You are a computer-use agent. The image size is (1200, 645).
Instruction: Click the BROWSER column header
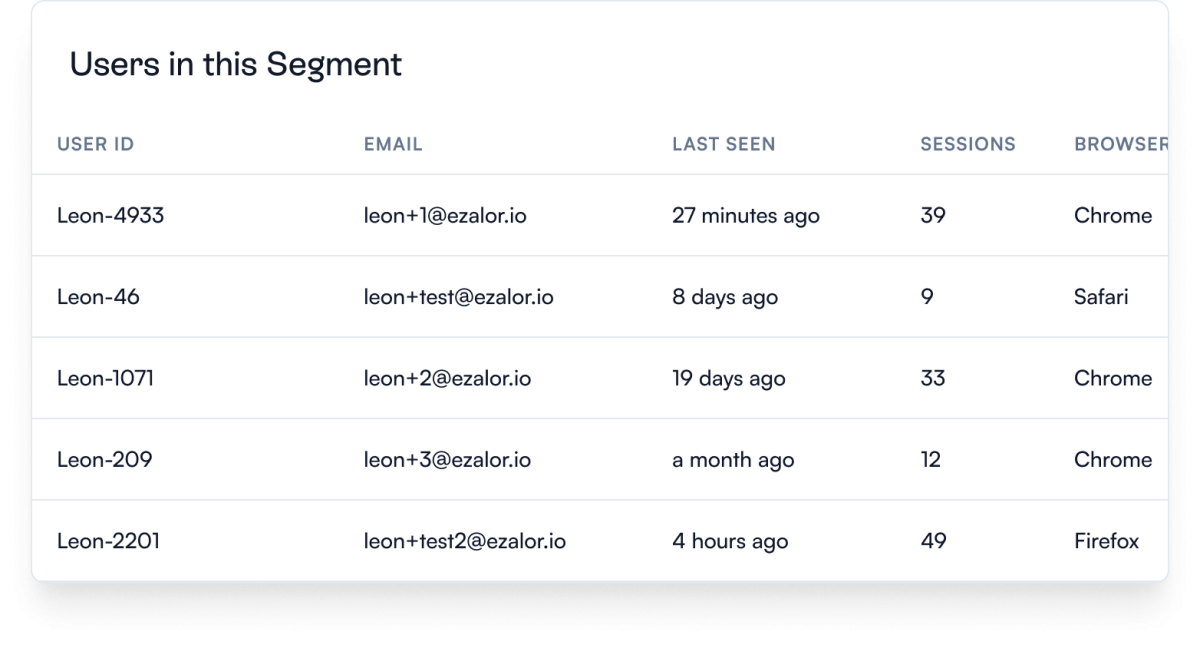(x=1121, y=144)
